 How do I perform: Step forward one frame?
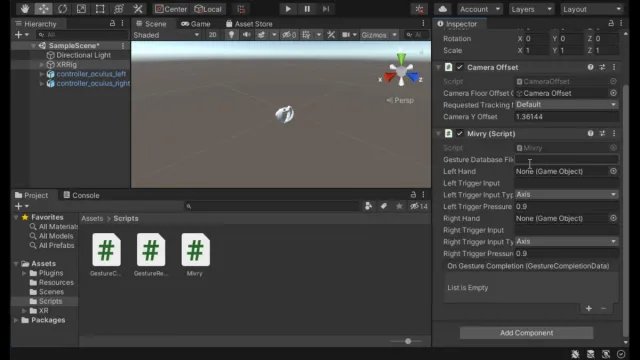pos(326,9)
